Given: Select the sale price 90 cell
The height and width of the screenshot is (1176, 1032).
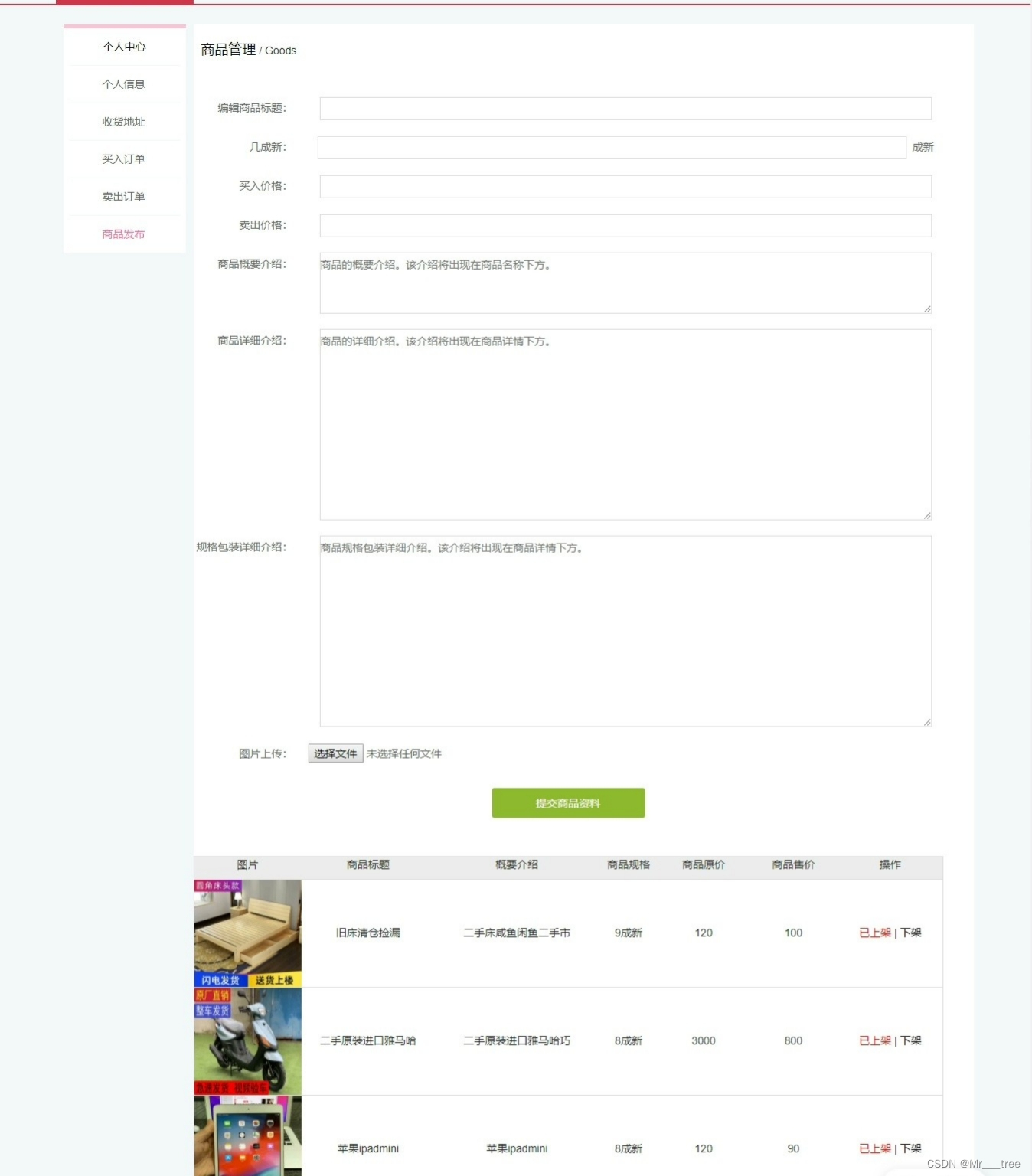Looking at the screenshot, I should (x=793, y=1148).
